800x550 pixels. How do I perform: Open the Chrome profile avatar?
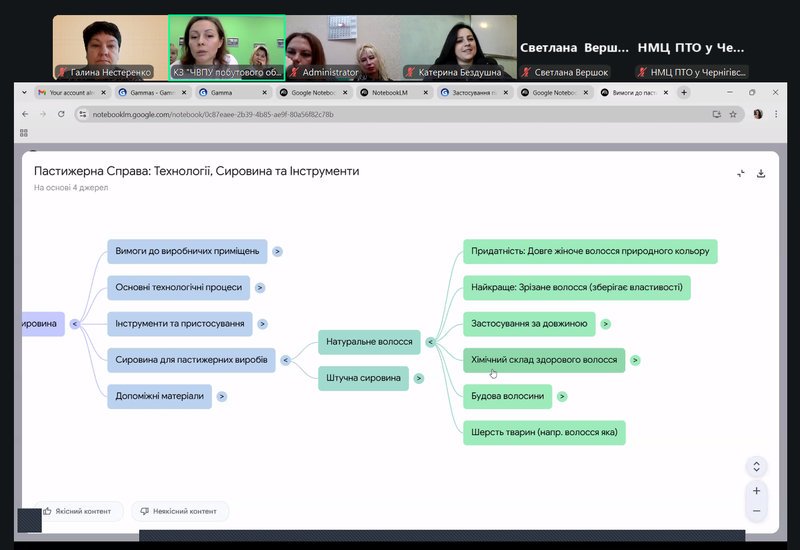pos(758,114)
